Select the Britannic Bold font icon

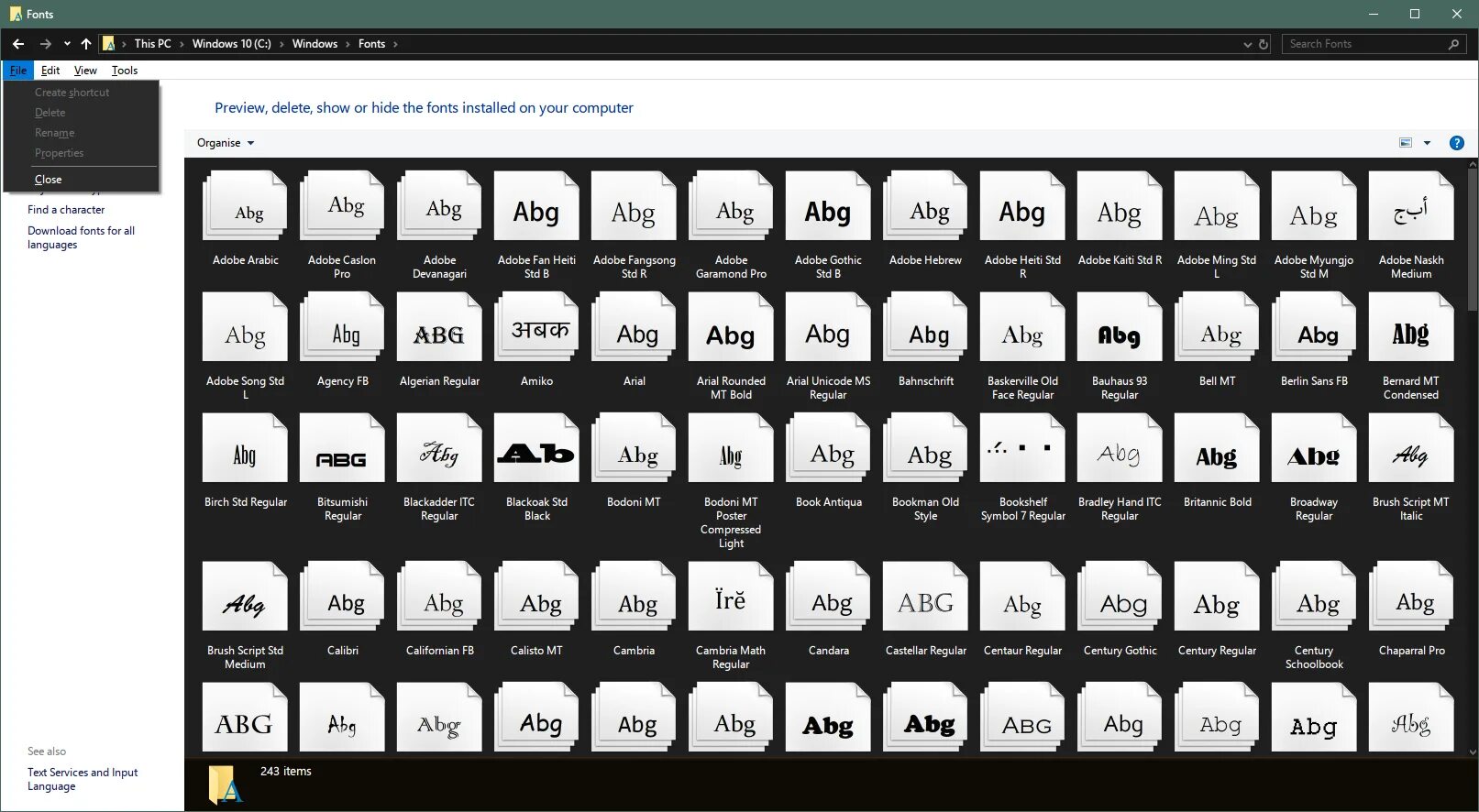[1217, 449]
